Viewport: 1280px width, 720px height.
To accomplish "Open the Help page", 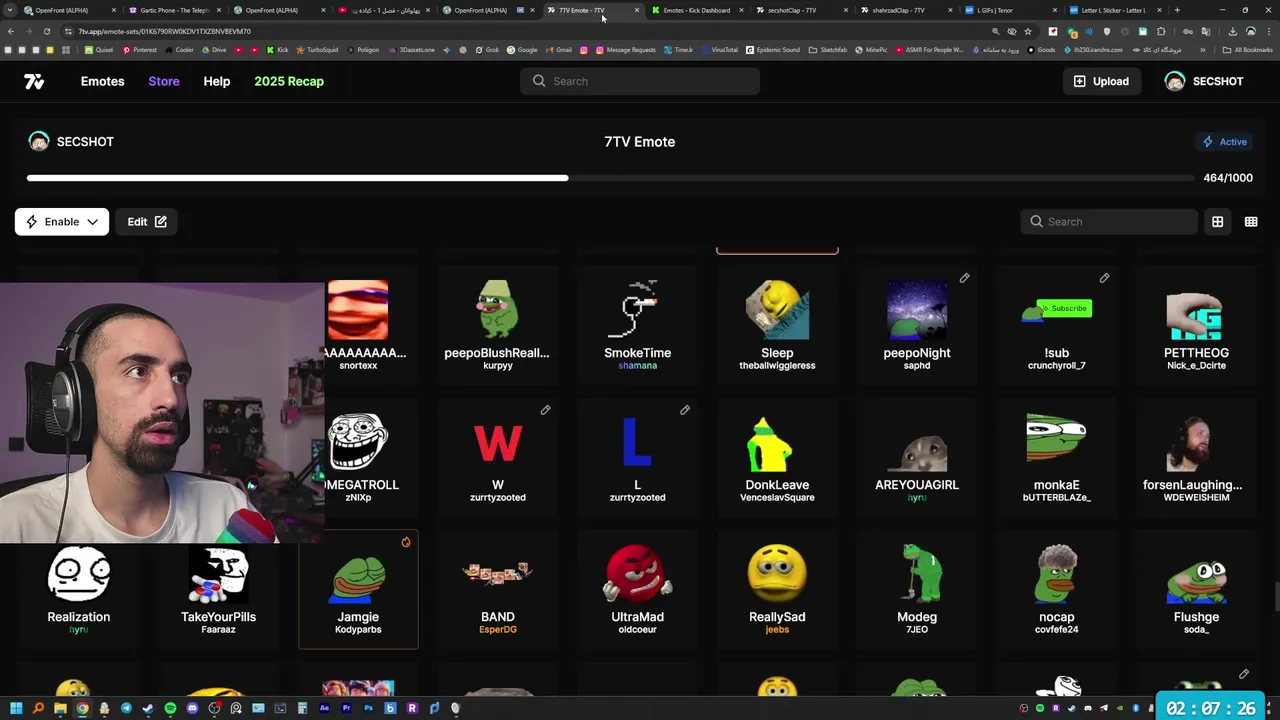I will pyautogui.click(x=217, y=81).
